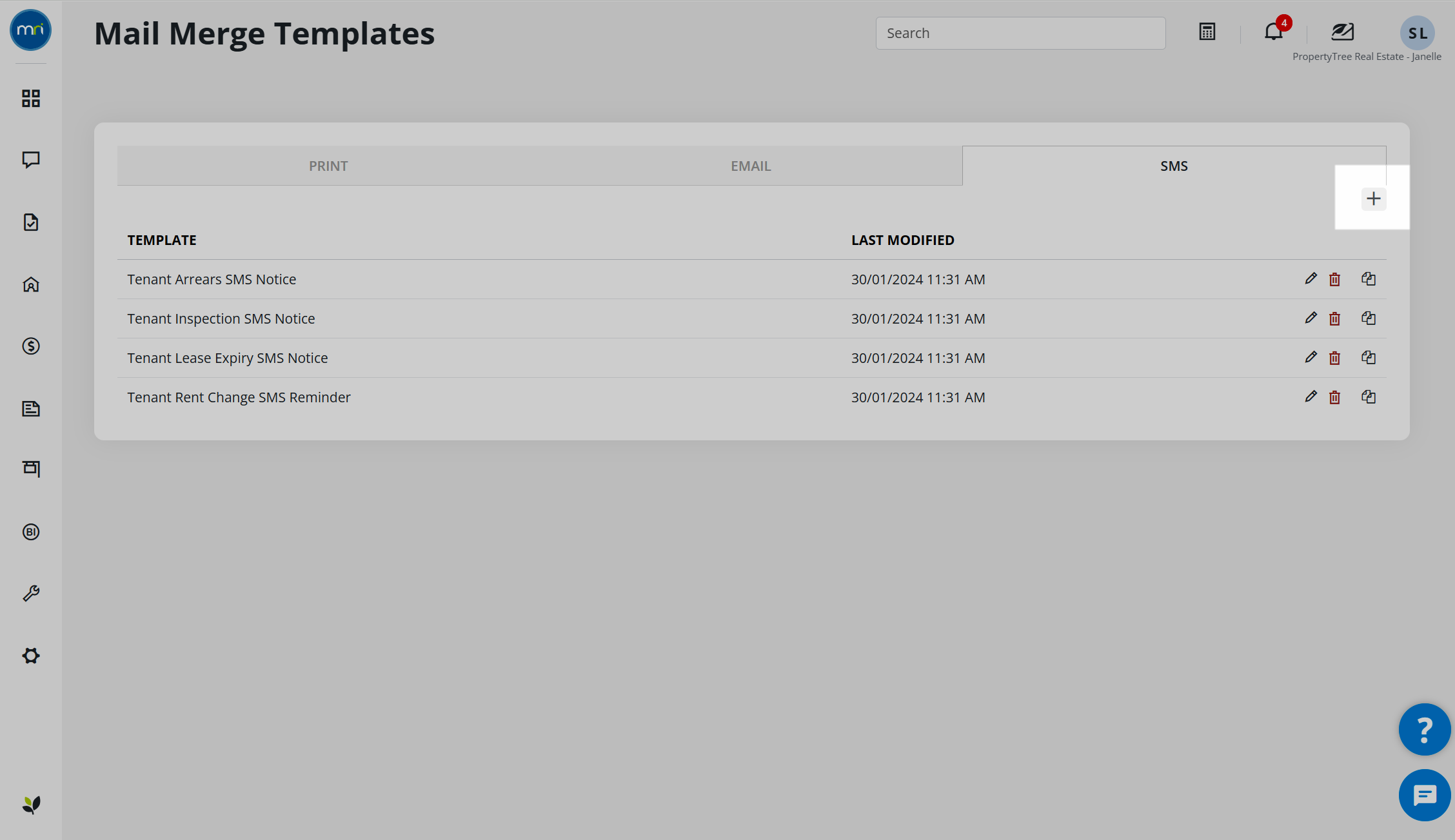The height and width of the screenshot is (840, 1455).
Task: Open the reports news sidebar icon
Action: tap(31, 408)
